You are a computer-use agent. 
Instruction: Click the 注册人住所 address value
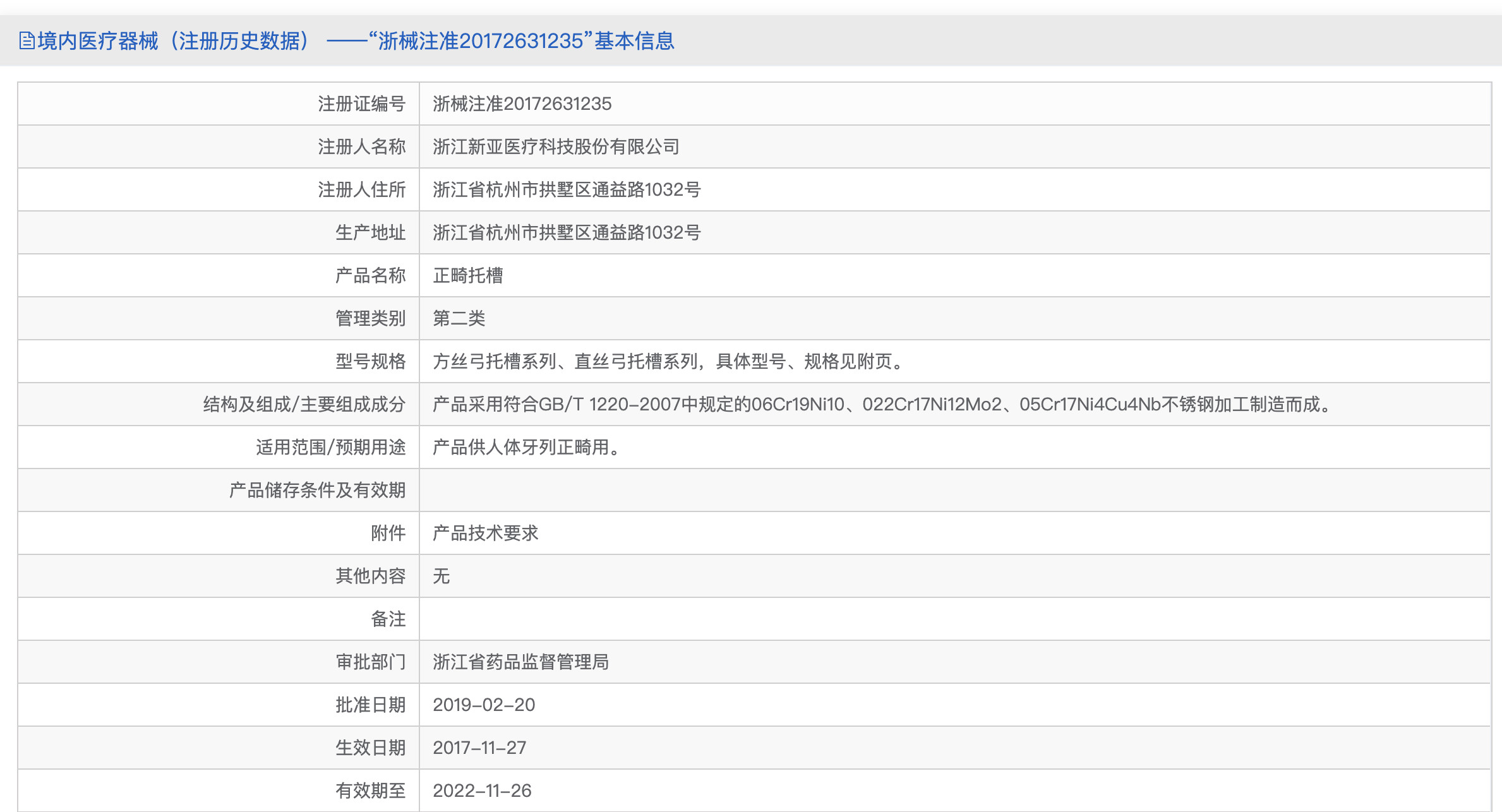567,189
